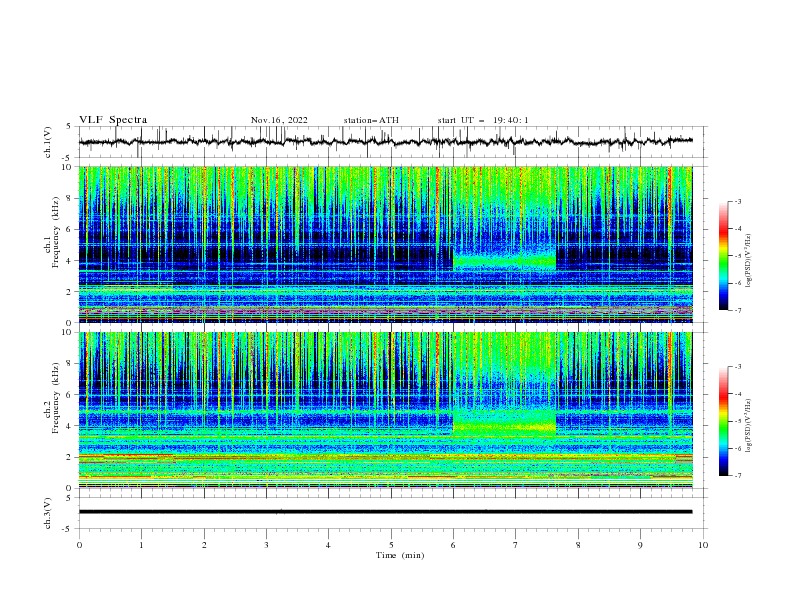Click the "-3" tick on ch.1 colorbar
The image size is (792, 612).
point(737,201)
